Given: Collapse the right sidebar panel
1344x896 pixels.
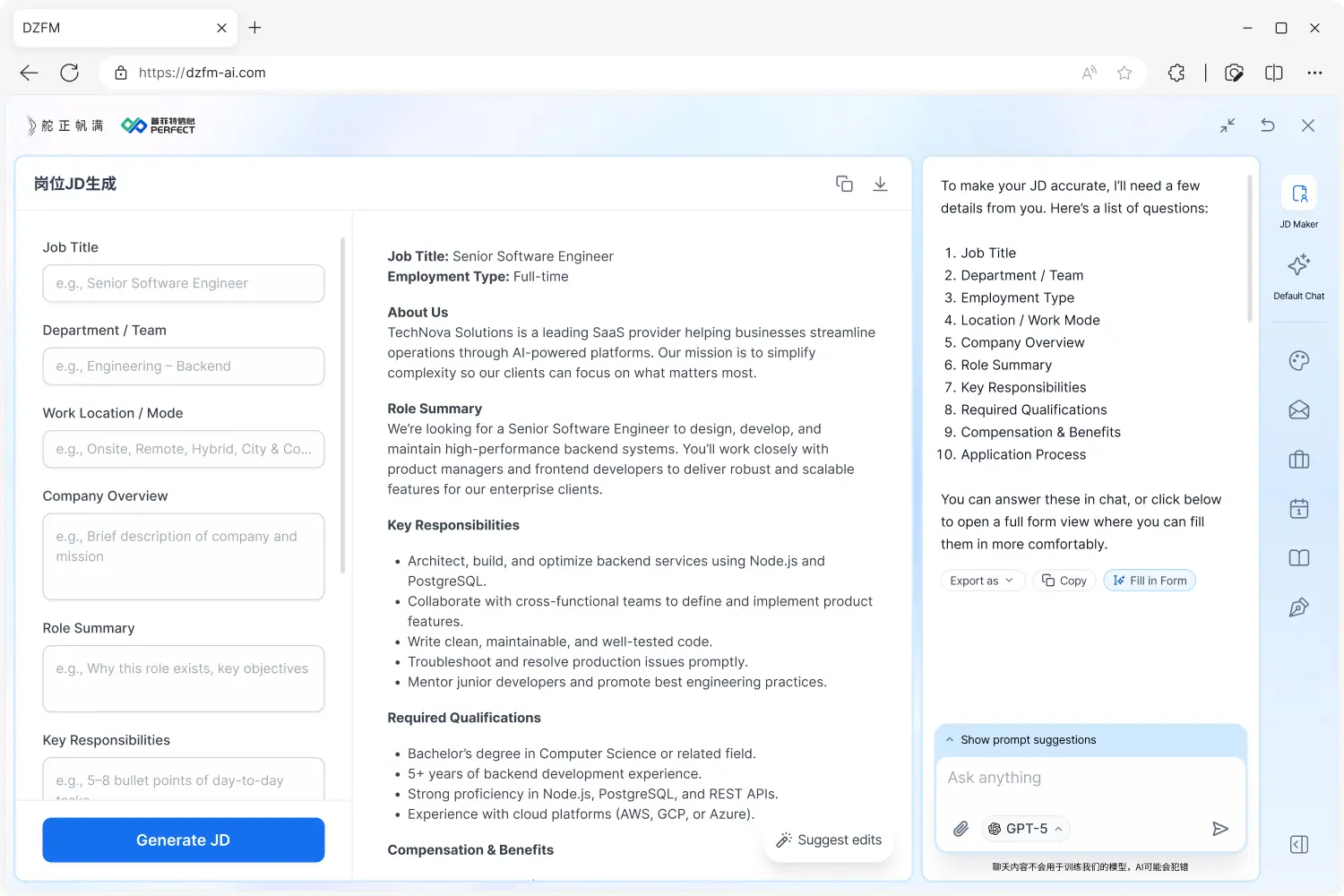Looking at the screenshot, I should [1298, 844].
